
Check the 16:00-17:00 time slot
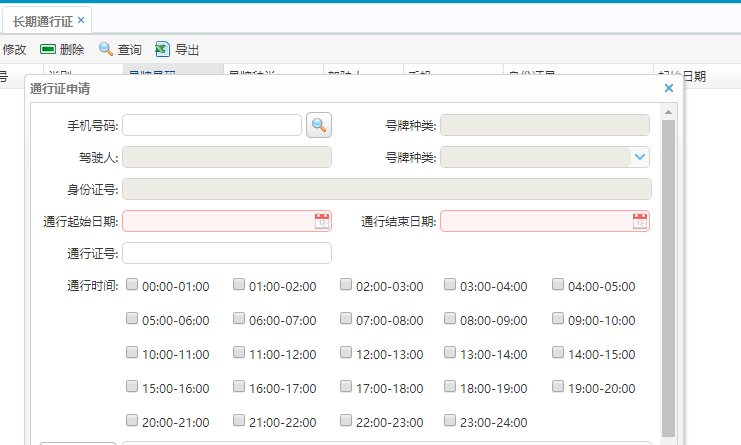click(x=239, y=386)
